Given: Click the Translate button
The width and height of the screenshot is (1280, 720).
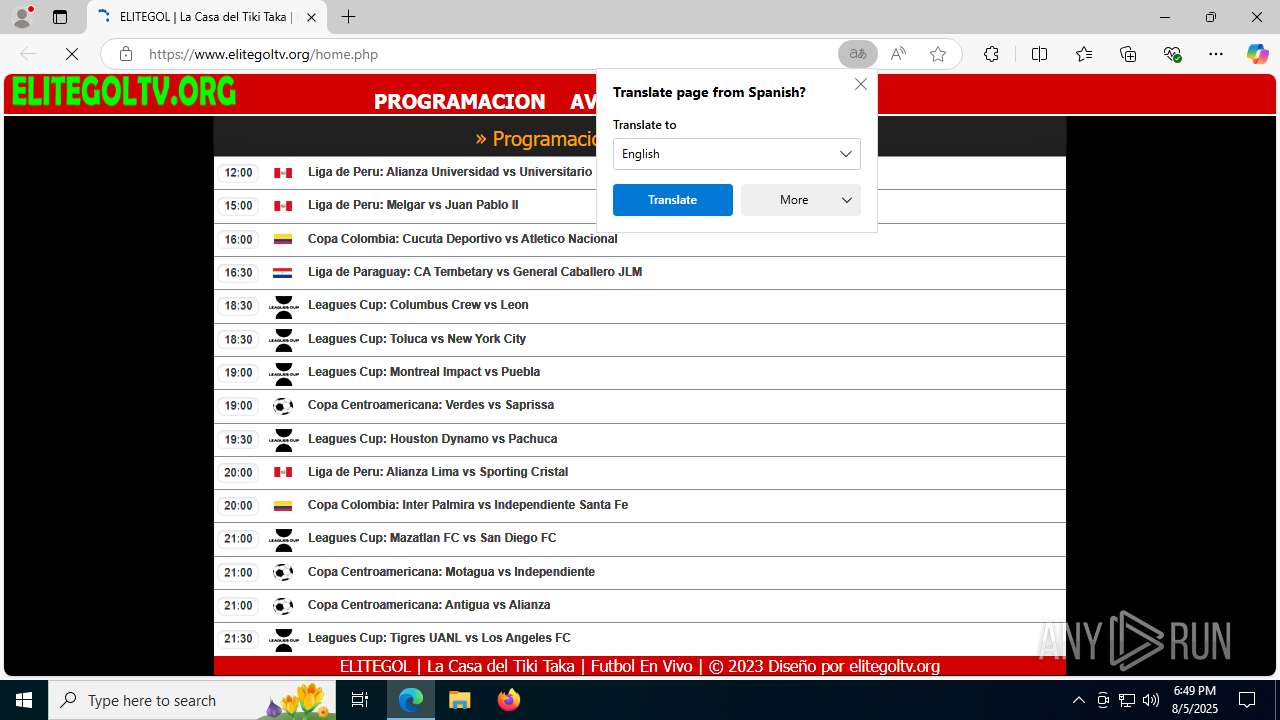Looking at the screenshot, I should pyautogui.click(x=673, y=200).
